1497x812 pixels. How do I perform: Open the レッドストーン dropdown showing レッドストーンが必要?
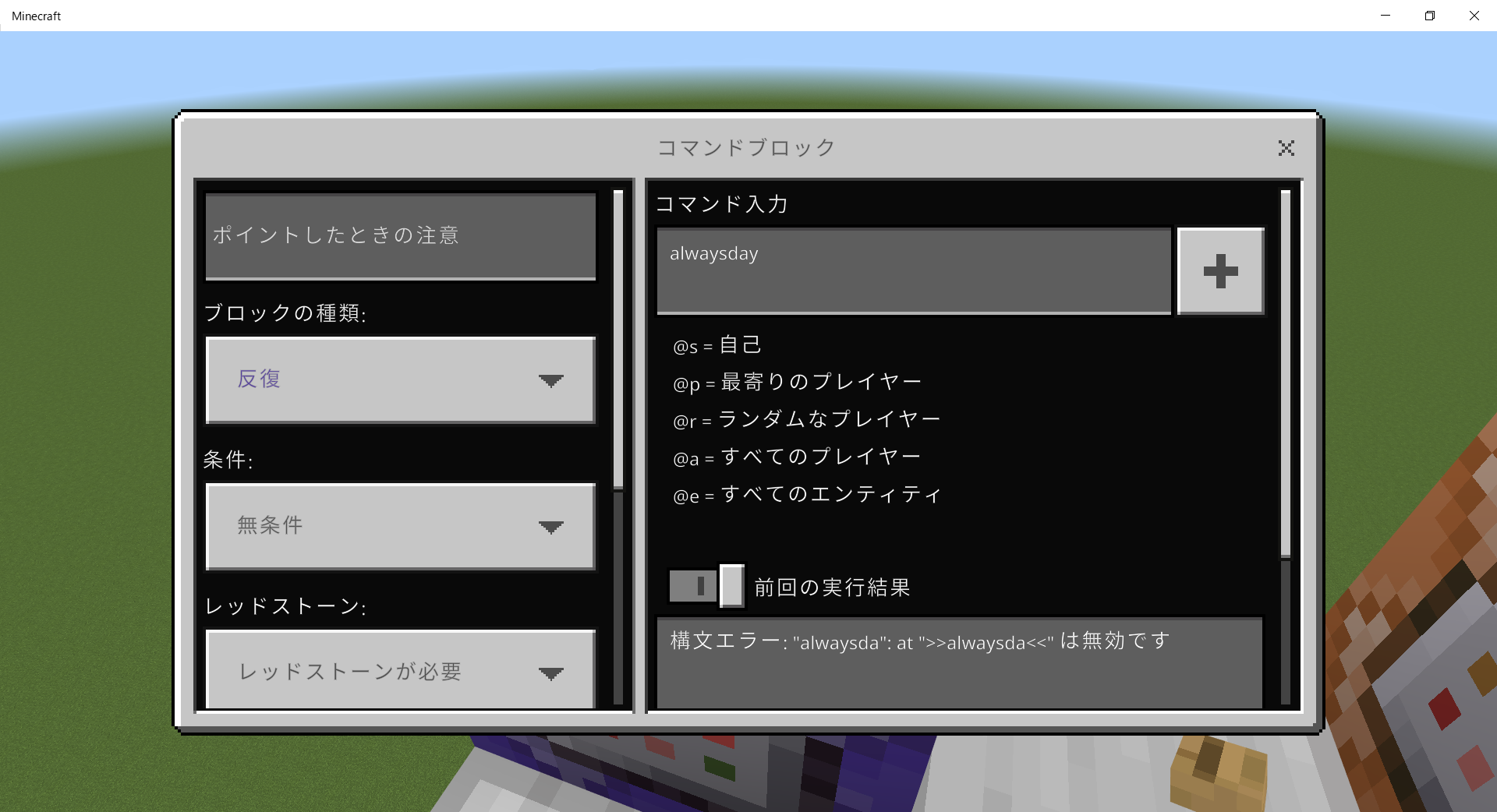tap(401, 670)
